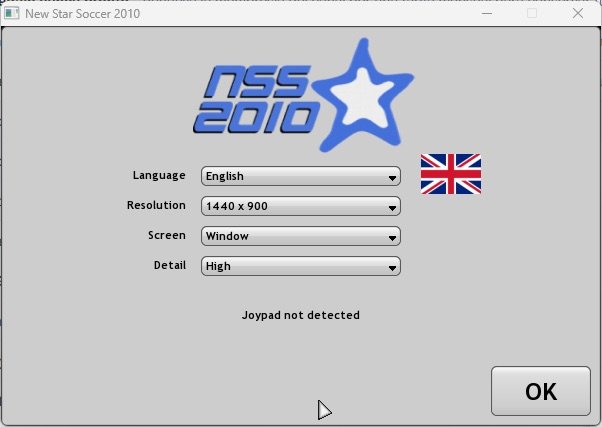Viewport: 602px width, 427px height.
Task: Click the greyed-out maximize button
Action: [x=532, y=14]
